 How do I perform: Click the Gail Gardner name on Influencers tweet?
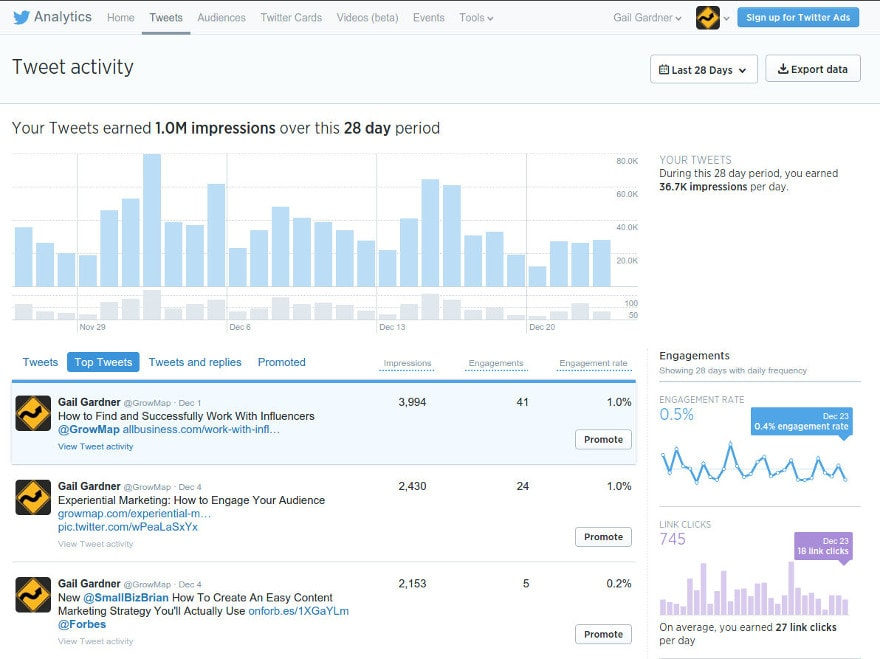(x=89, y=402)
